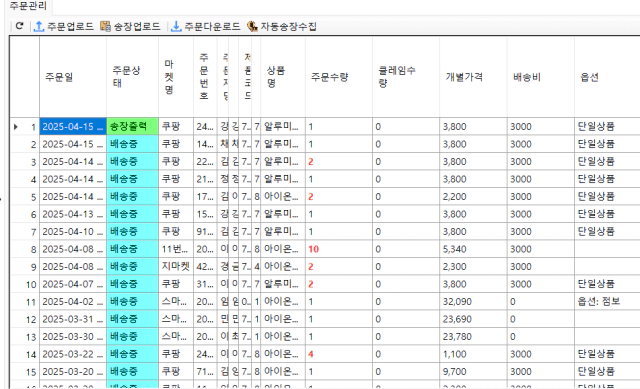The height and width of the screenshot is (389, 640).
Task: Sort by the 주문일 column header
Action: (x=73, y=77)
